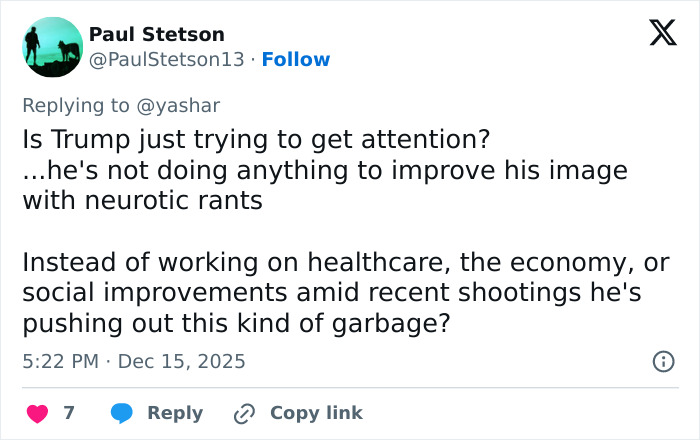Open the info circle icon
The height and width of the screenshot is (440, 700).
click(662, 362)
